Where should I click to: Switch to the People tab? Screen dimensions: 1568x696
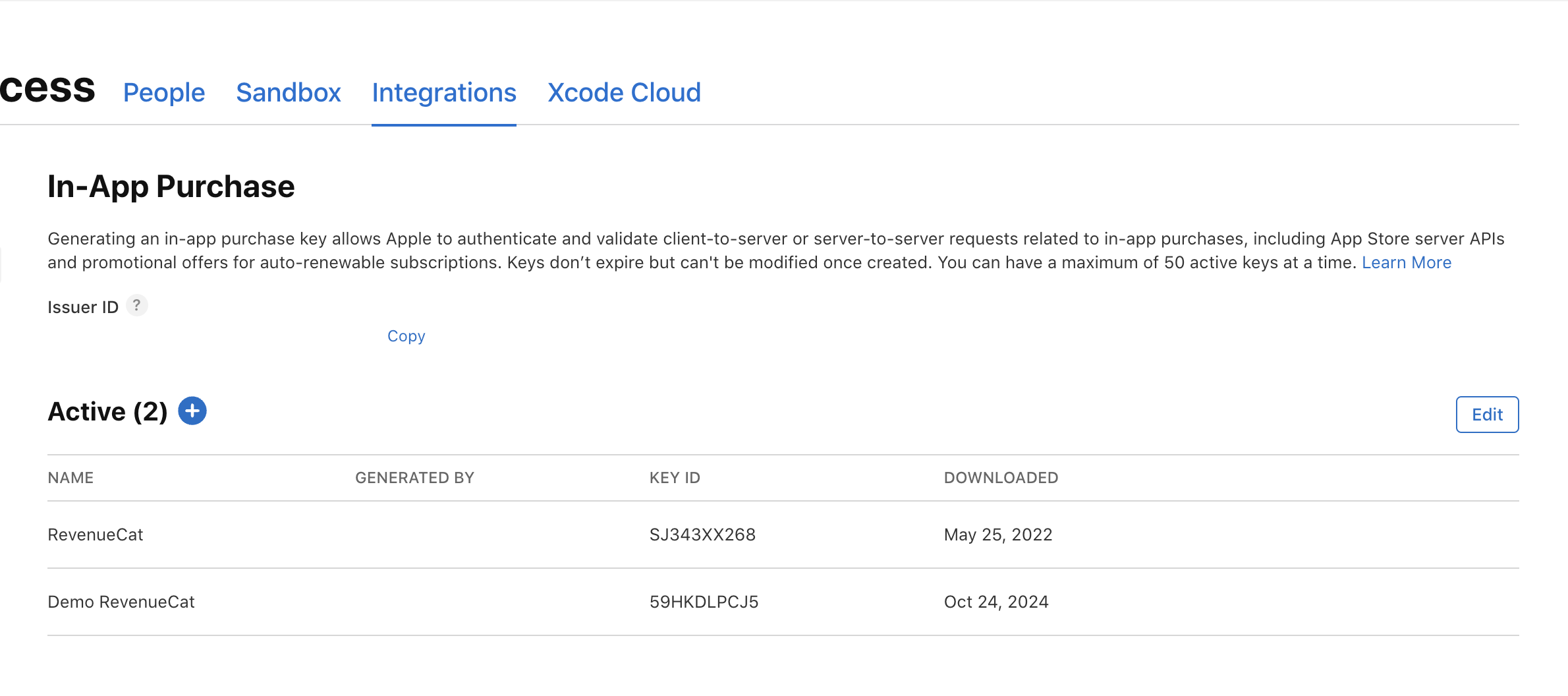pos(164,93)
